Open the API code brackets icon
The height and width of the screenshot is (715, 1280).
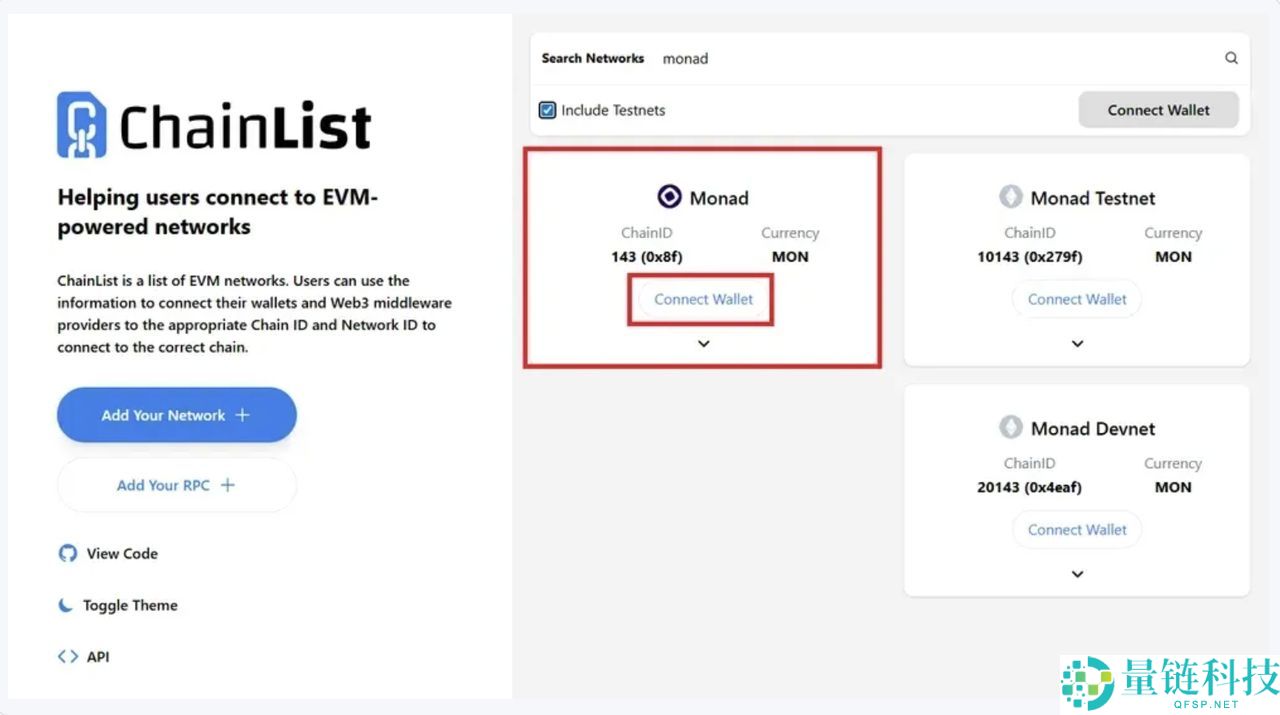coord(66,656)
